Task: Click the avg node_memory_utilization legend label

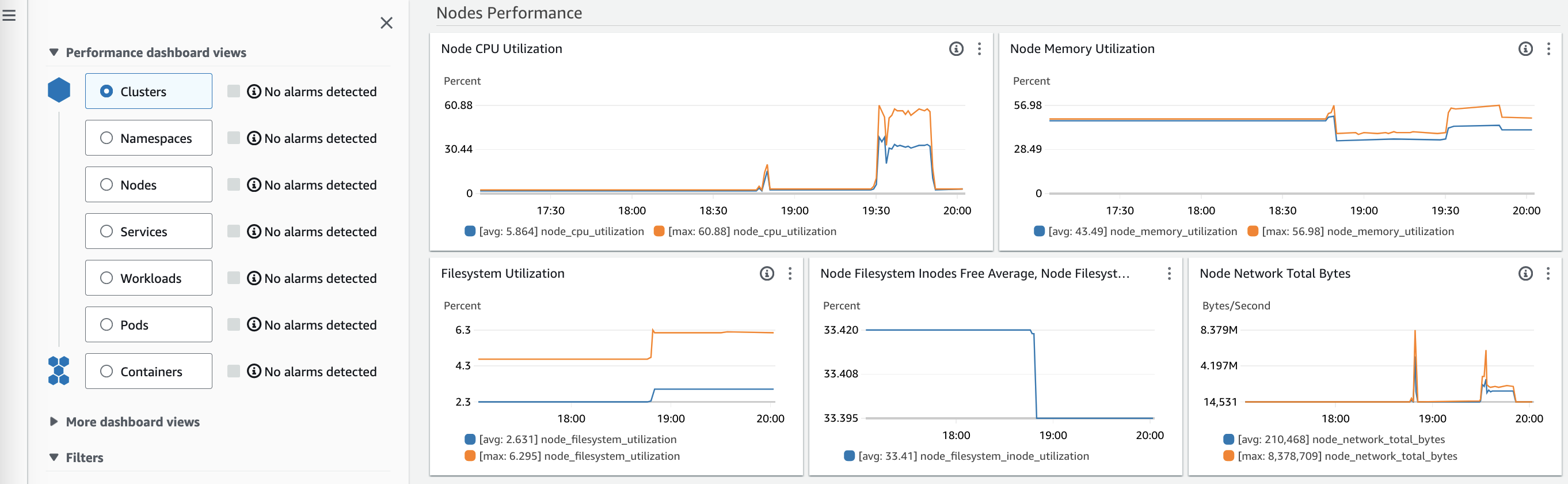Action: (x=1142, y=232)
